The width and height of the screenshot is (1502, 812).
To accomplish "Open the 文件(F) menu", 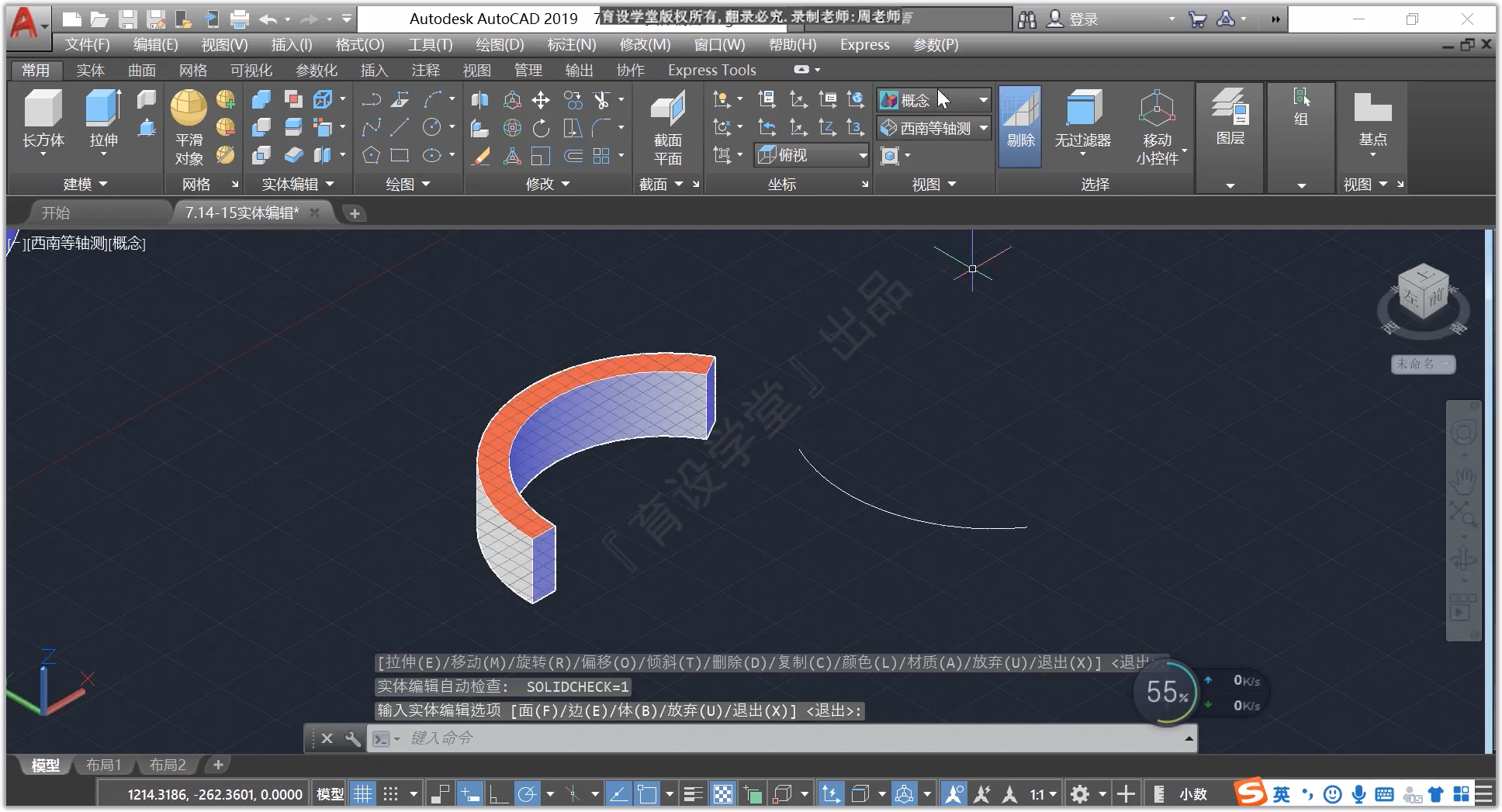I will (x=87, y=45).
